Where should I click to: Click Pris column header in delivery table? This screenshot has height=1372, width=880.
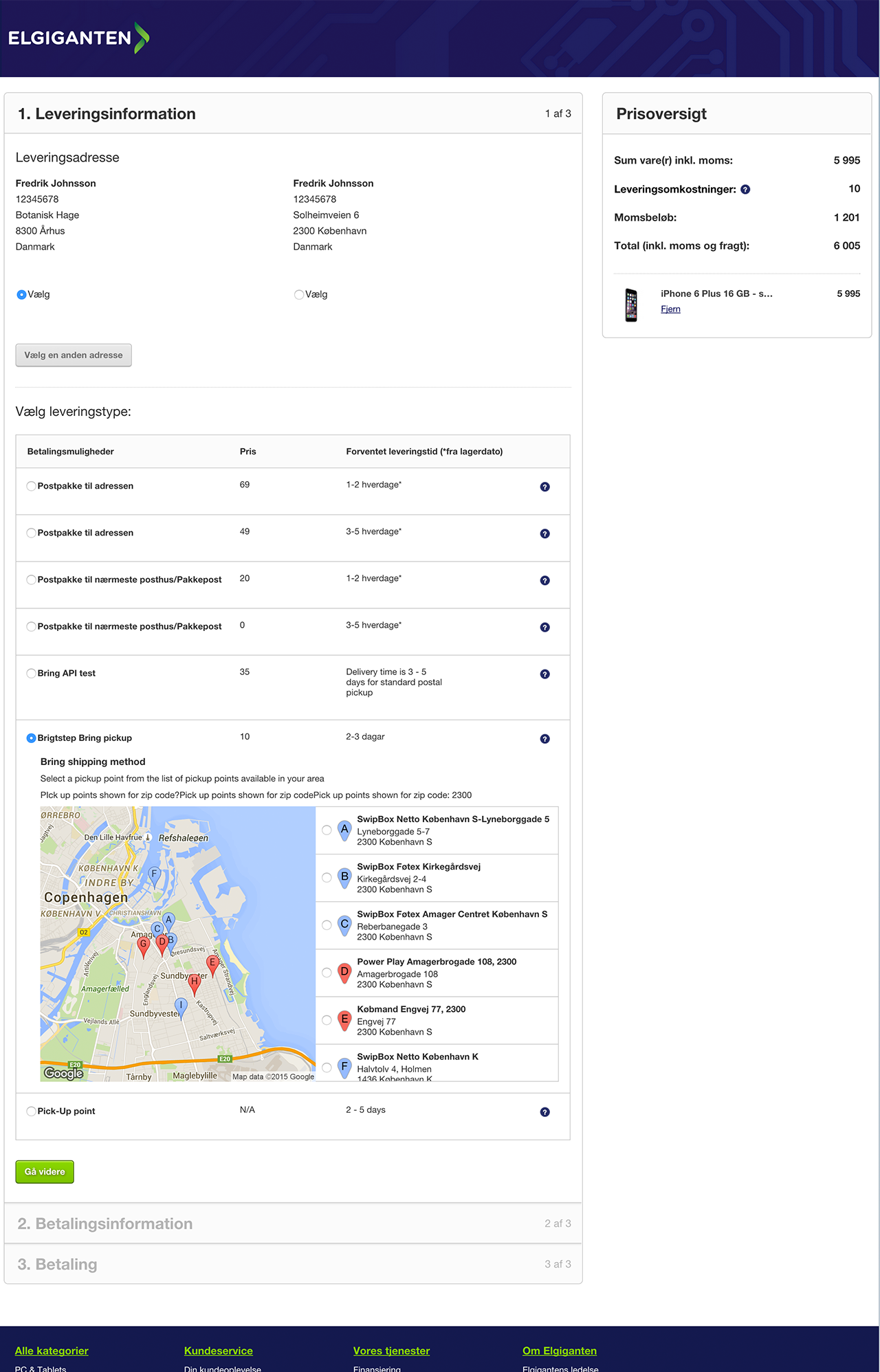click(x=247, y=452)
